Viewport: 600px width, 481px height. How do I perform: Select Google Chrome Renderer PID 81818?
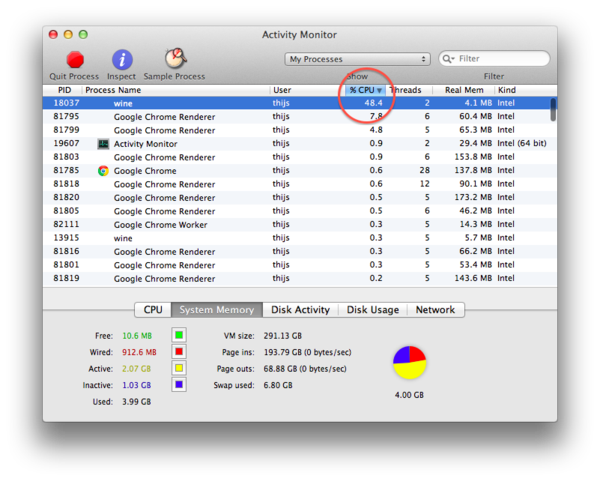click(x=300, y=184)
